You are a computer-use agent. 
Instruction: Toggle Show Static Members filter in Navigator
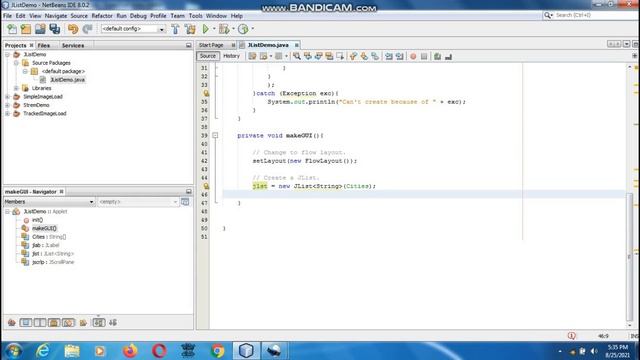point(40,322)
